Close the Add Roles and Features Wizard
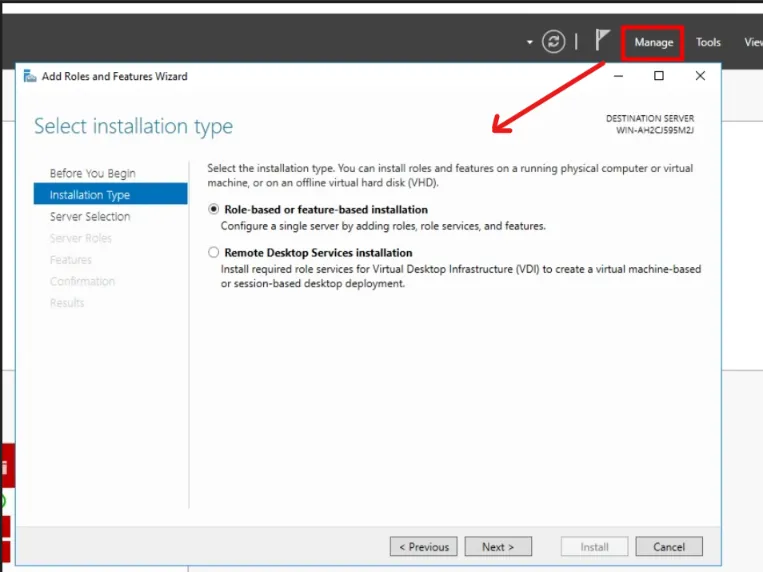 700,76
